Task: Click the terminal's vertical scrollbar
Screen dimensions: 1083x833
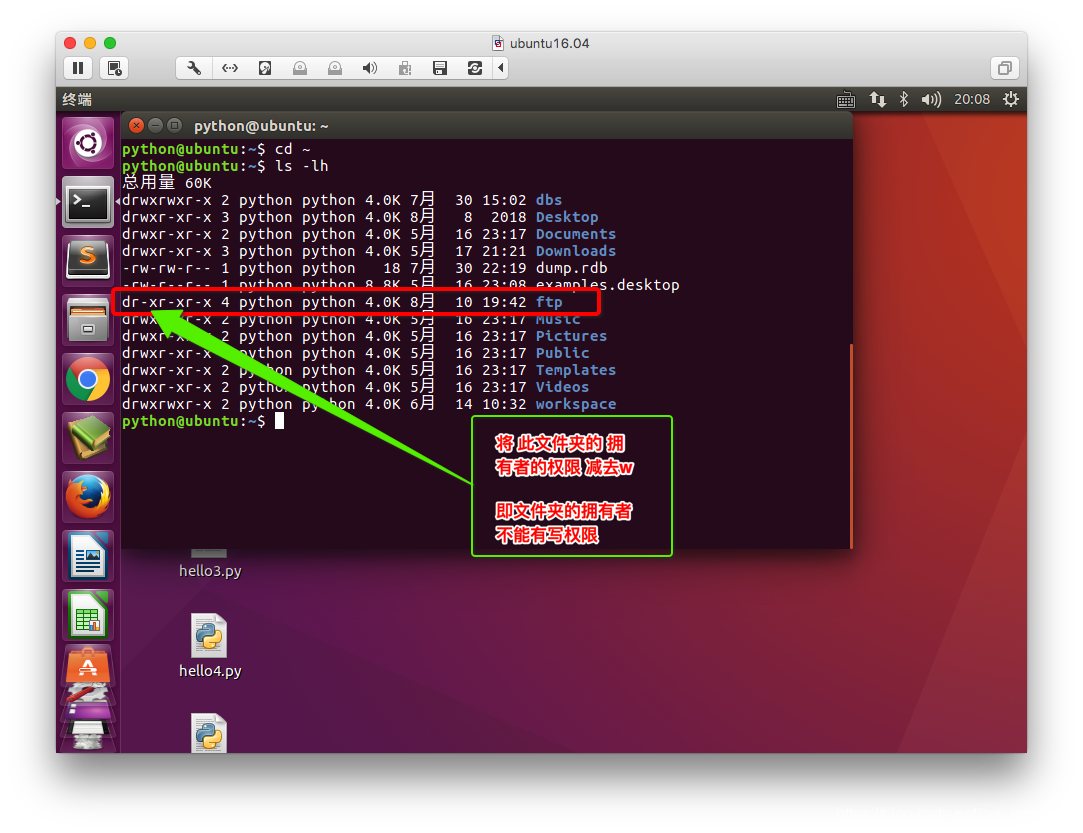Action: coord(851,446)
